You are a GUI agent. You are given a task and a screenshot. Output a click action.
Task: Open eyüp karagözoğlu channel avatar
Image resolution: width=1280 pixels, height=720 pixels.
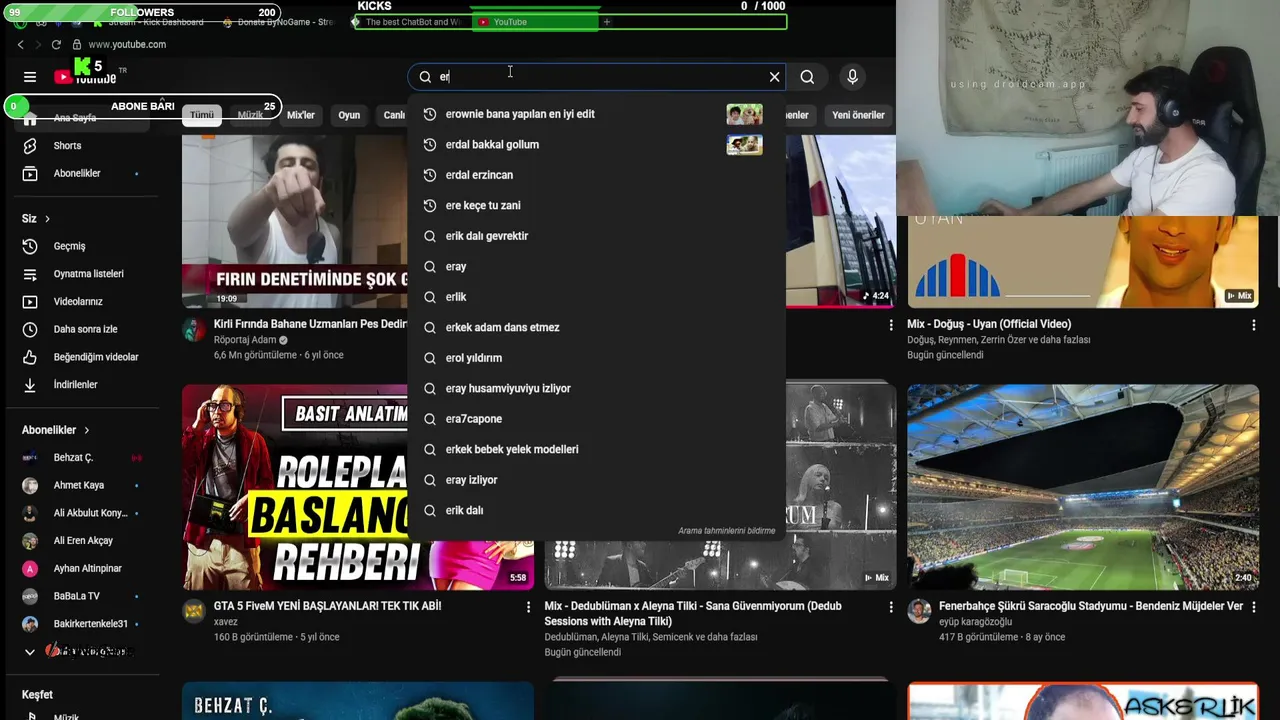[x=919, y=612]
